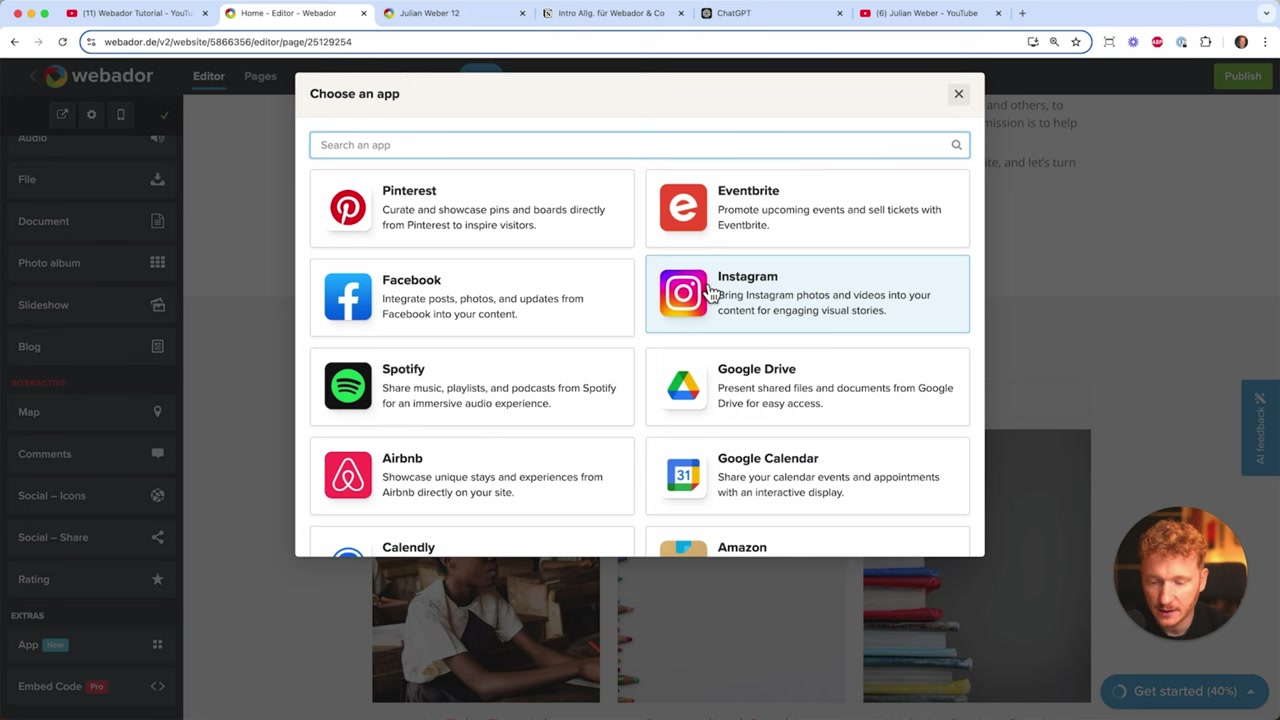Choose the Google Calendar app icon

[683, 475]
